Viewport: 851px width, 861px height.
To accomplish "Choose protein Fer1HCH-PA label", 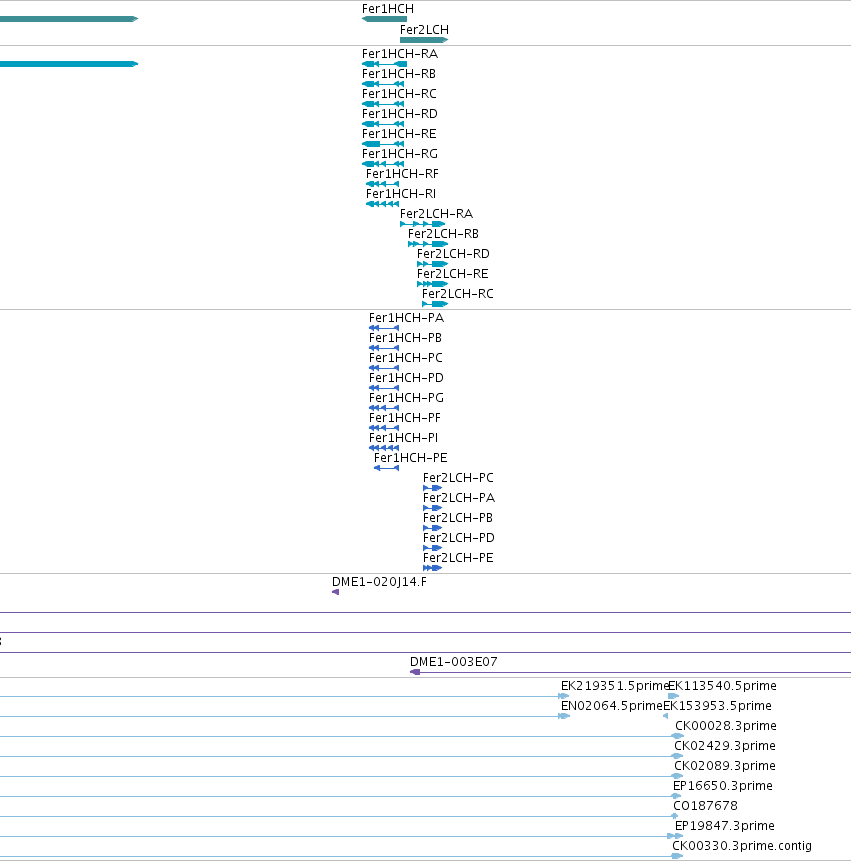I will pyautogui.click(x=406, y=318).
